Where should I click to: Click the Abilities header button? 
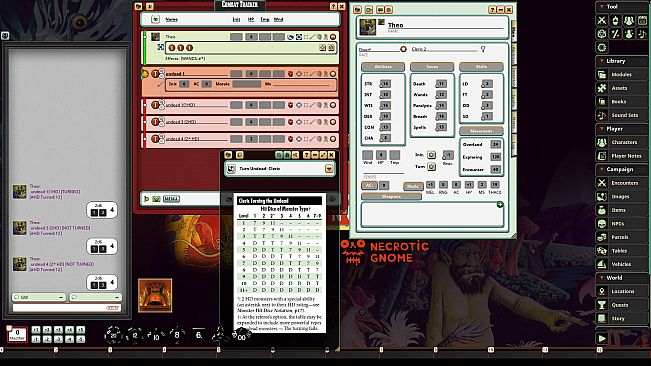[x=383, y=67]
